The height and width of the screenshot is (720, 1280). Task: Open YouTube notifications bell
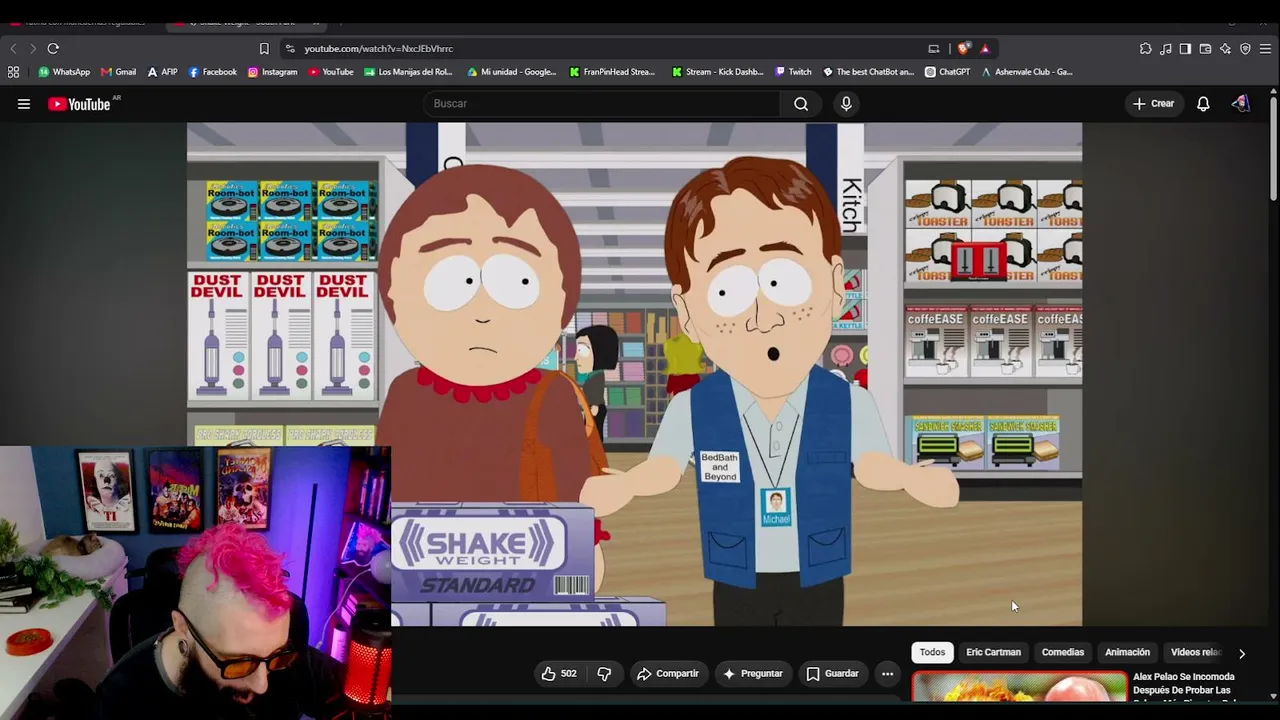[1203, 104]
